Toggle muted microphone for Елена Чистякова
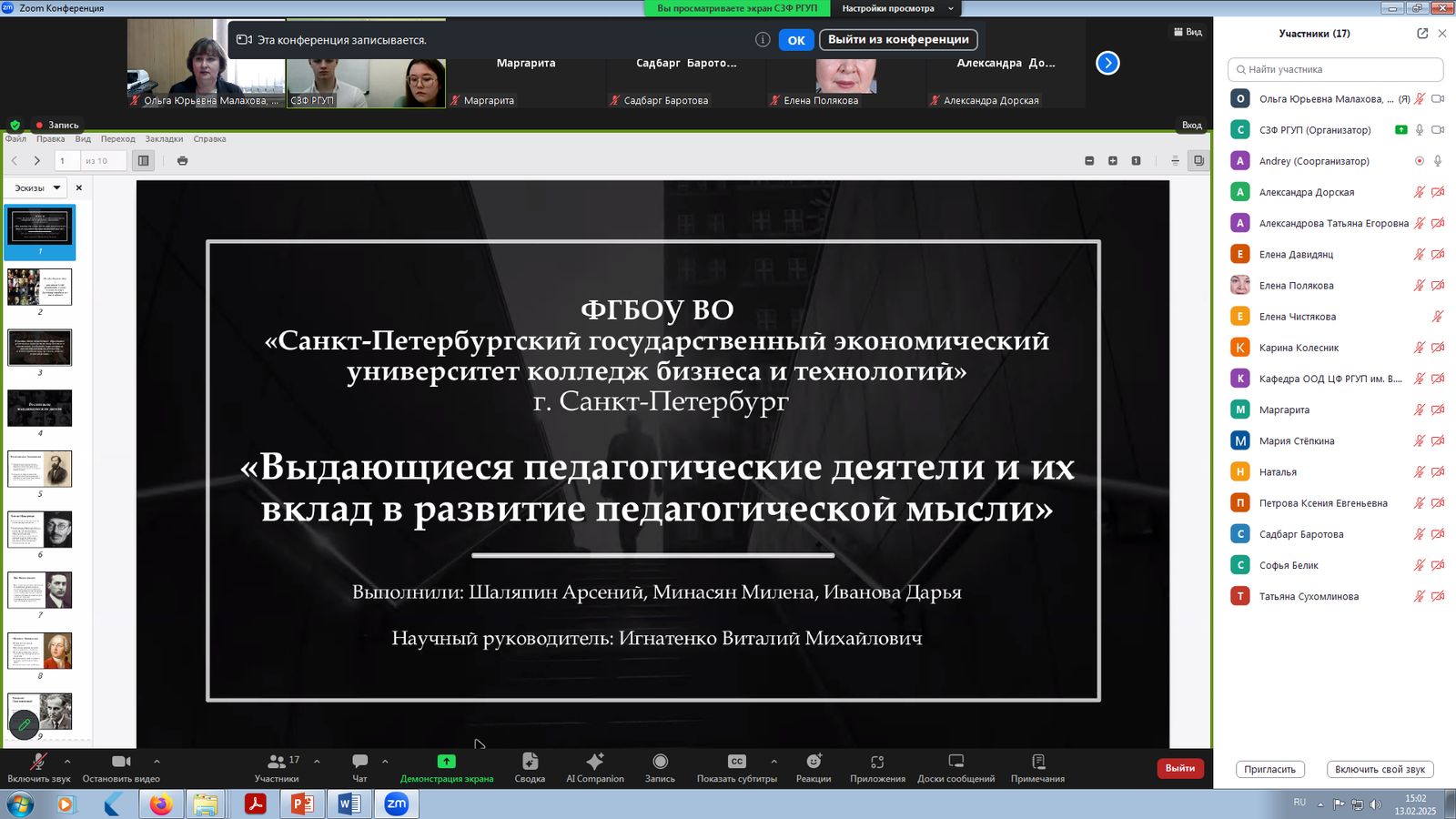The image size is (1456, 819). pos(1438,317)
